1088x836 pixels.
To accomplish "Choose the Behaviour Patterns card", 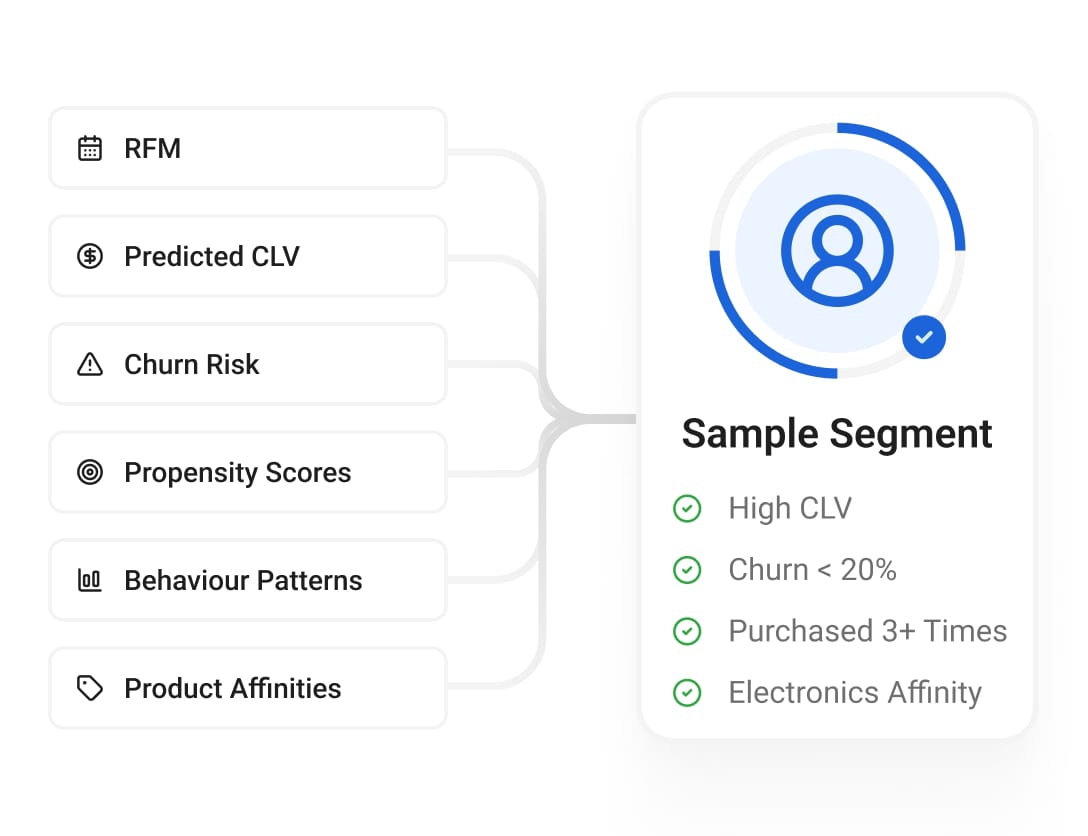I will click(248, 580).
